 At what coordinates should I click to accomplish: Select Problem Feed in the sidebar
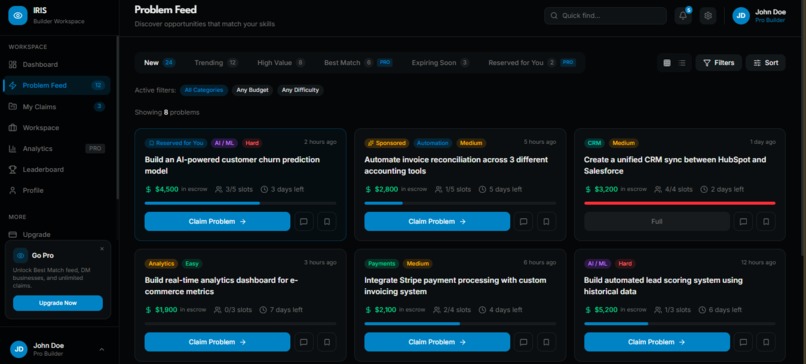pyautogui.click(x=57, y=85)
